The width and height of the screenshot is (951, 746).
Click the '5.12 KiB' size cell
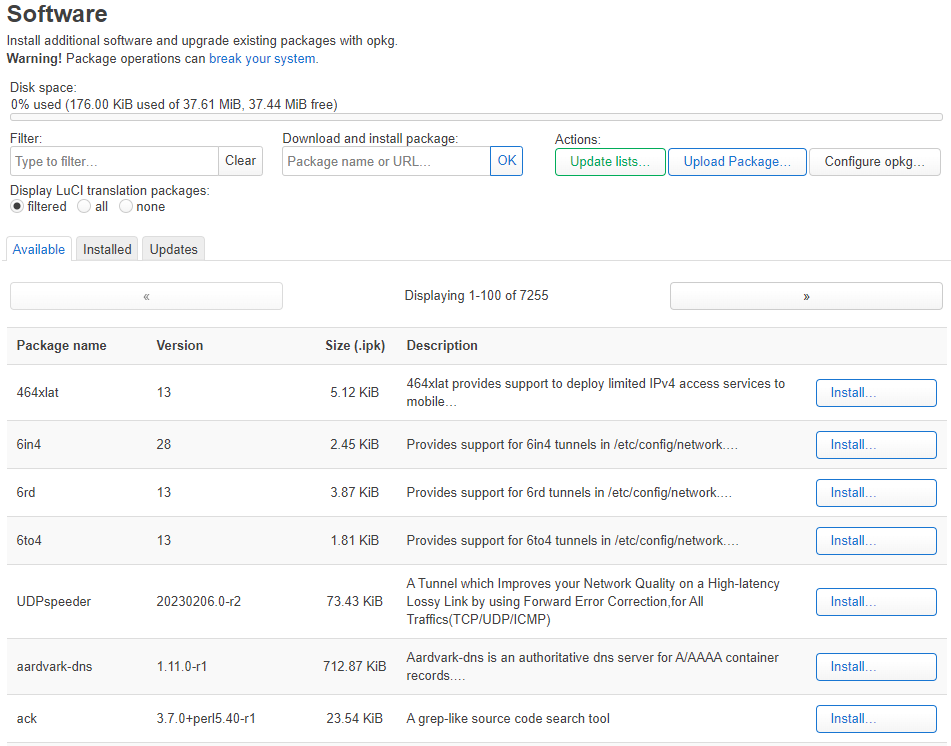tap(354, 392)
